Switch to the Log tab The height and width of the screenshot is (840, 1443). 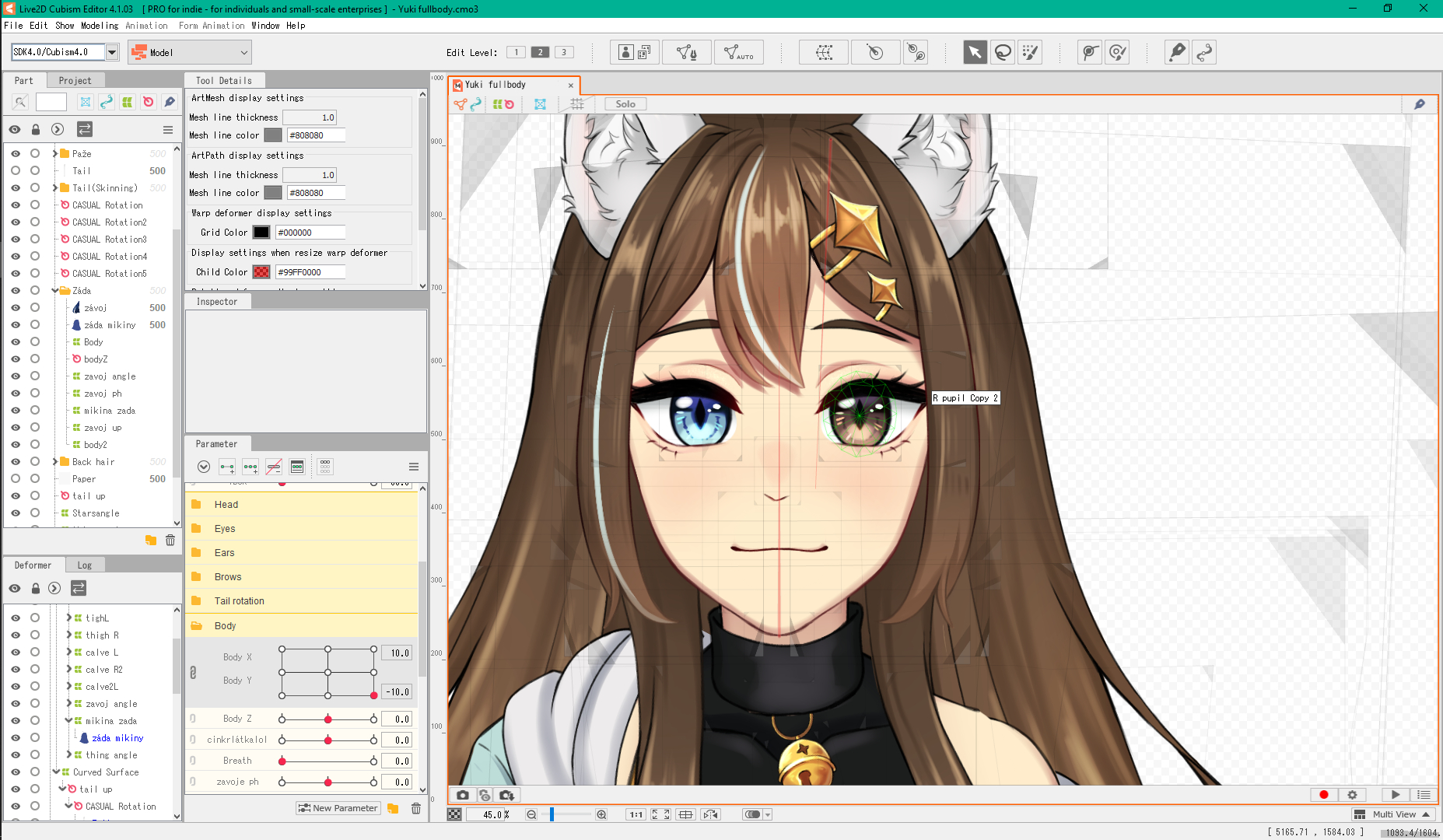[x=85, y=565]
